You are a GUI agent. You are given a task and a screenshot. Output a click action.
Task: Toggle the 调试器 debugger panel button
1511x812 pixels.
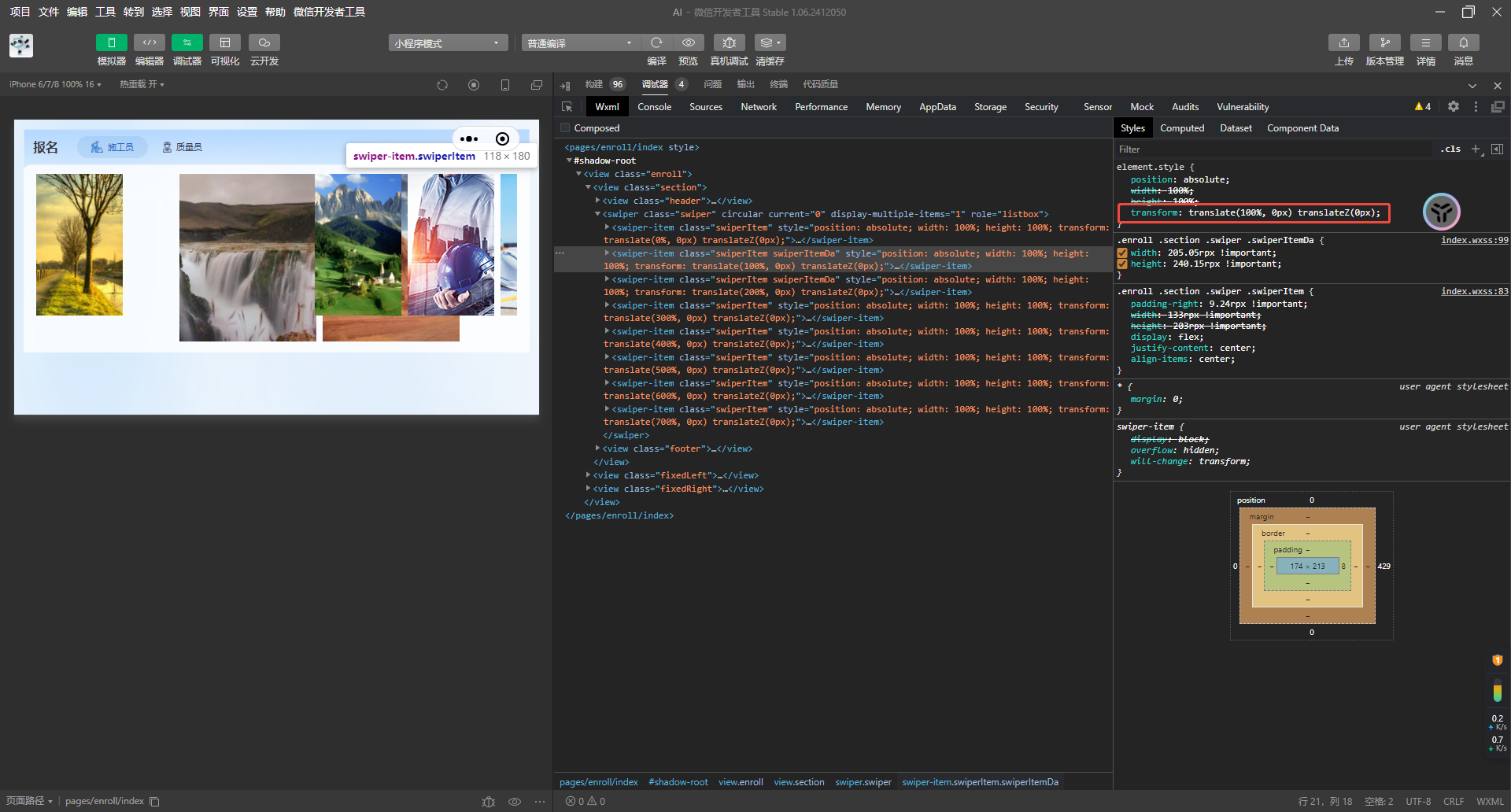pyautogui.click(x=187, y=42)
